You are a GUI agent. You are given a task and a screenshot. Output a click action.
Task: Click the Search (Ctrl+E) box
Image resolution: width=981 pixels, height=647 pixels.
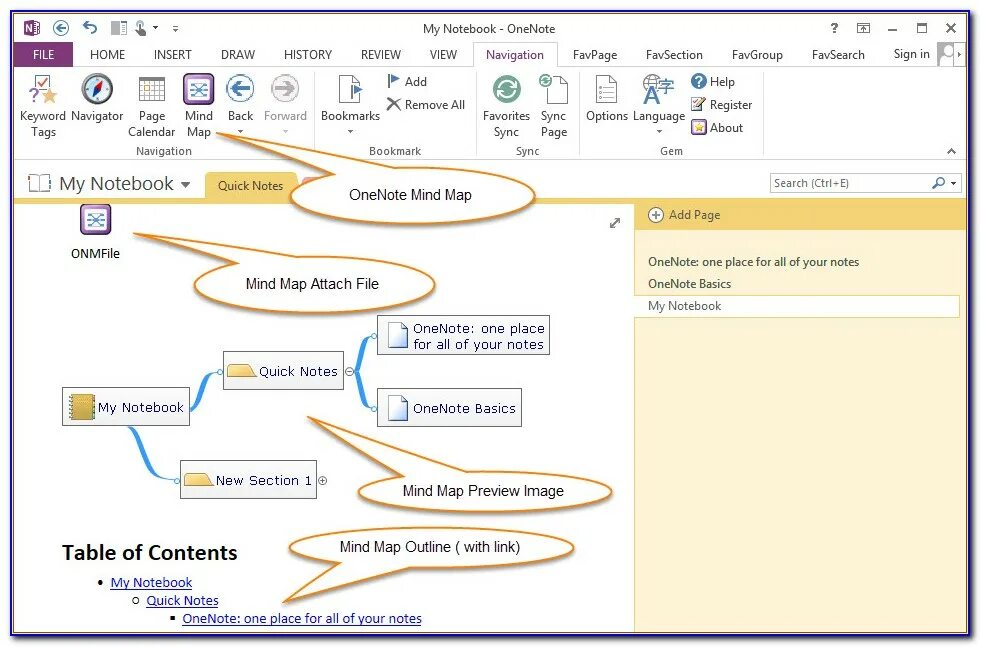coord(850,183)
